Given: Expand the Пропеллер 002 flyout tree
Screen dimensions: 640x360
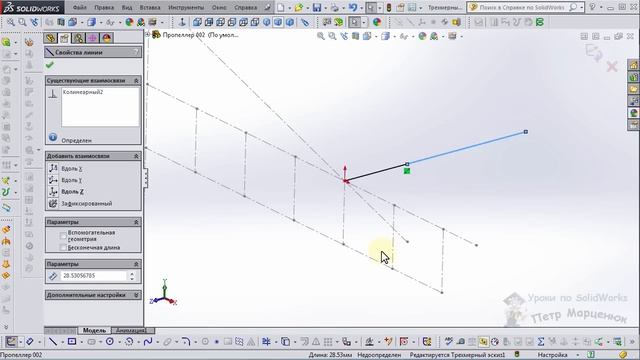Looking at the screenshot, I should [147, 35].
